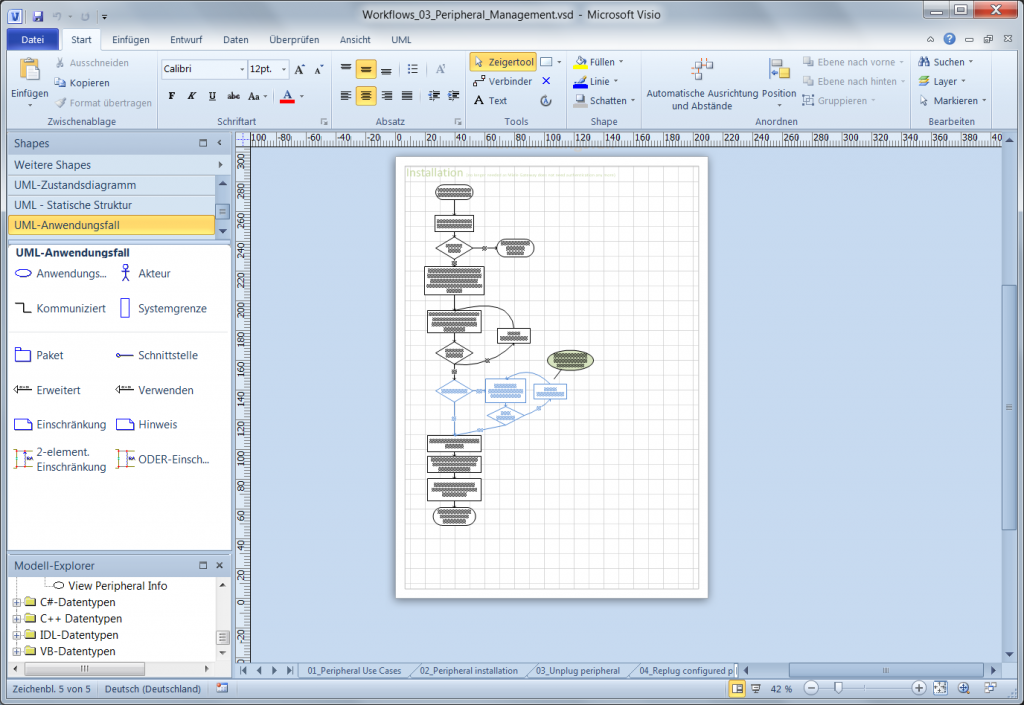Click the underline formatting icon
This screenshot has width=1024, height=705.
coord(212,96)
